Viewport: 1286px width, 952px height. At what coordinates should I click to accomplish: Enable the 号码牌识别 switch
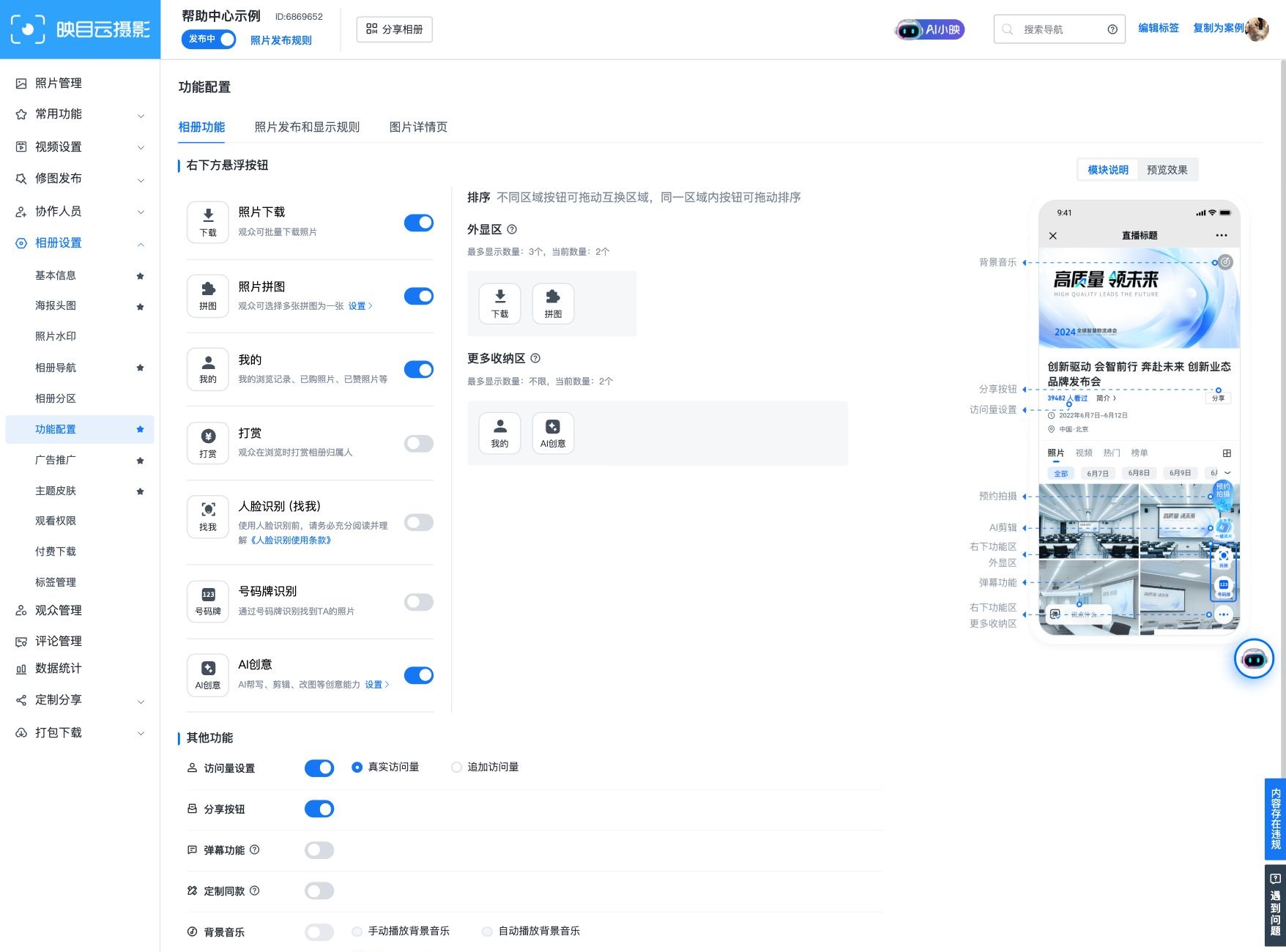pyautogui.click(x=419, y=602)
